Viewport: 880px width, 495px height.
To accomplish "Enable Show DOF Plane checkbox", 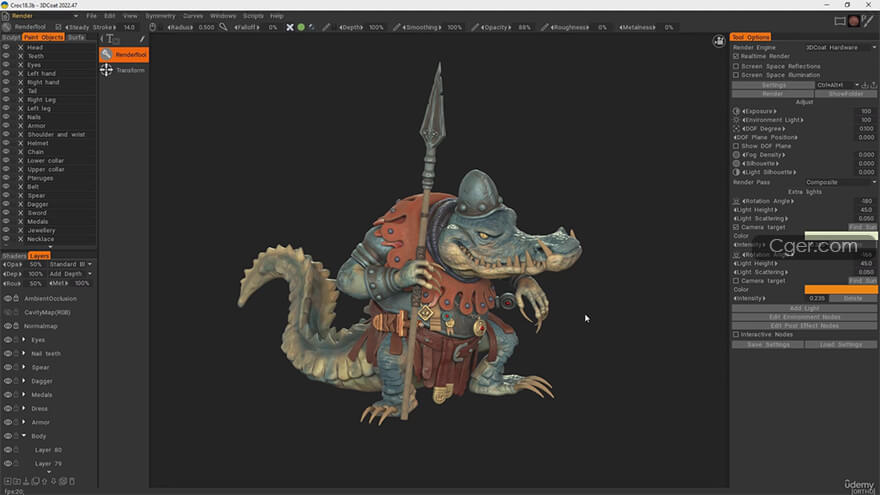I will (x=736, y=146).
